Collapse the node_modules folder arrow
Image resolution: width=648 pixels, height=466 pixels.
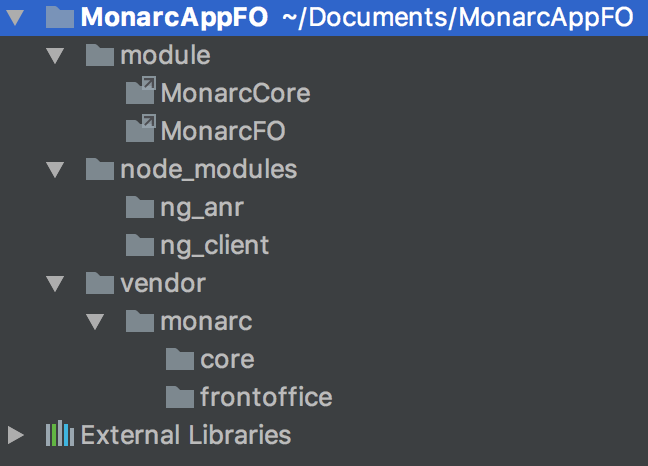tap(55, 170)
